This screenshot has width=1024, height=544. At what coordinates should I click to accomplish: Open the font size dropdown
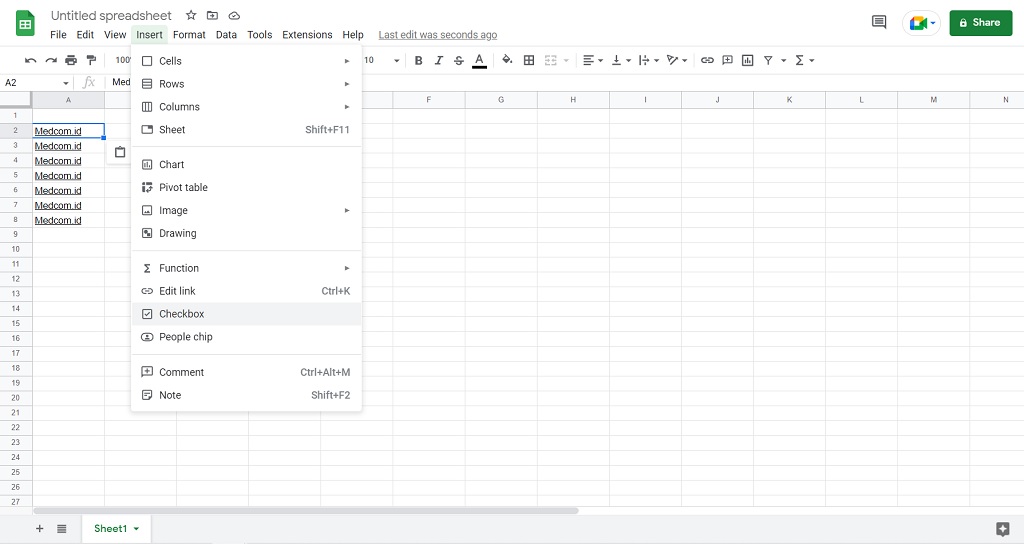tap(396, 60)
